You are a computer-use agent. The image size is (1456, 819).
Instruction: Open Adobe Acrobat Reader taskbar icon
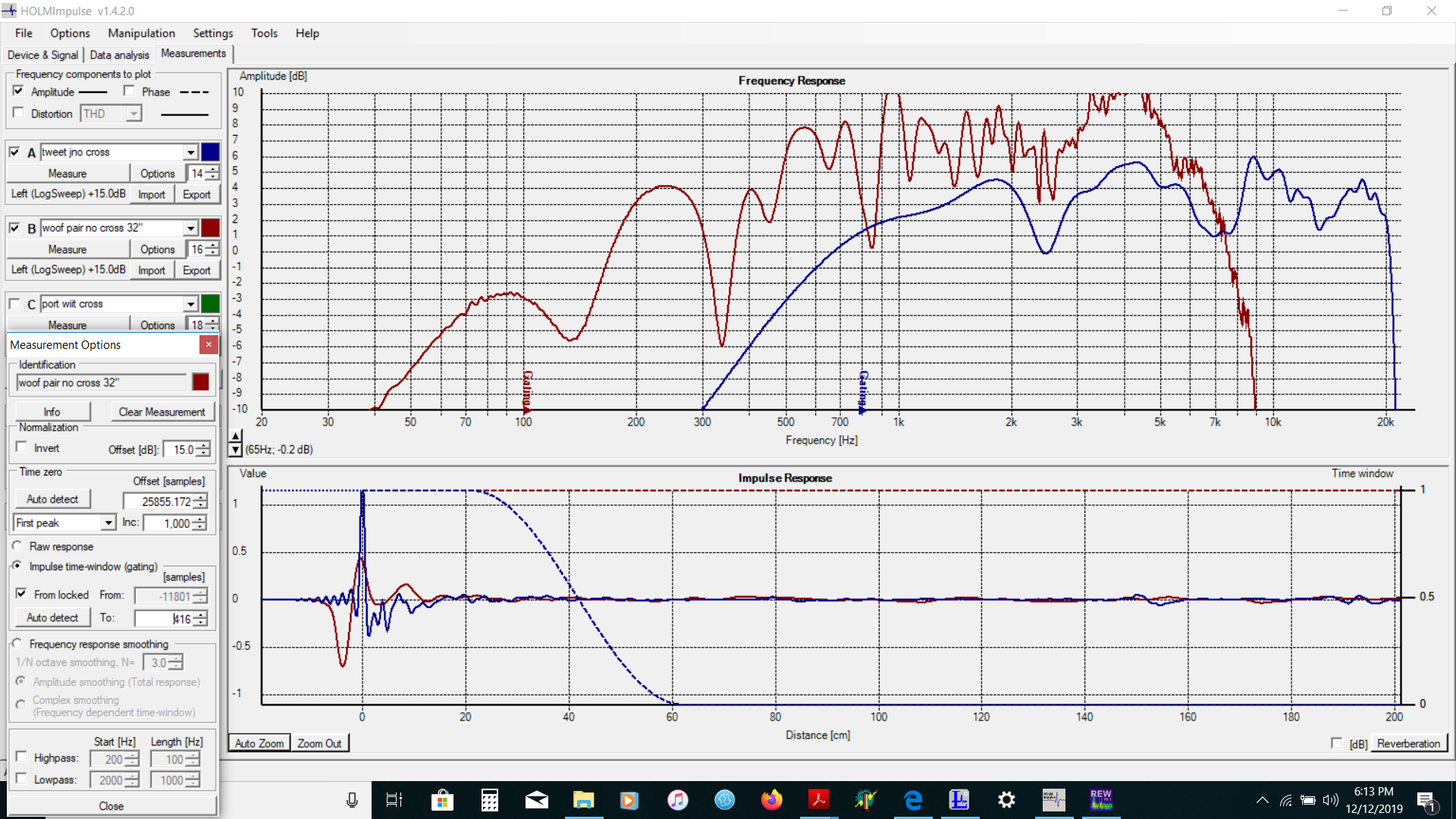pyautogui.click(x=818, y=800)
